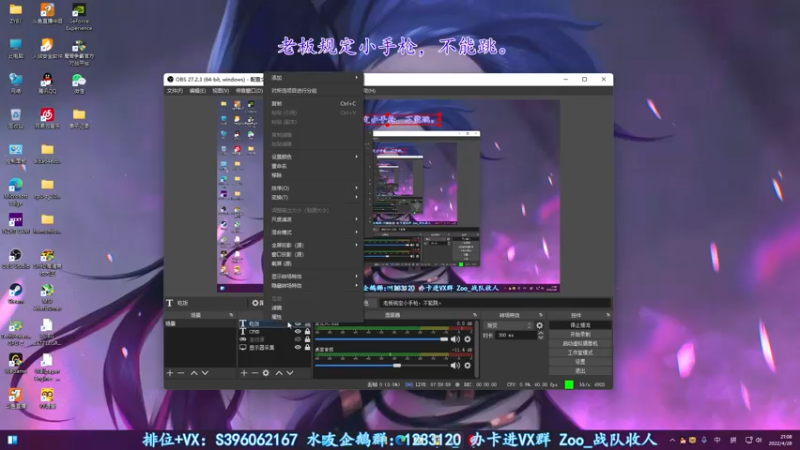800x450 pixels.
Task: Click the 开始录制 button
Action: click(580, 334)
